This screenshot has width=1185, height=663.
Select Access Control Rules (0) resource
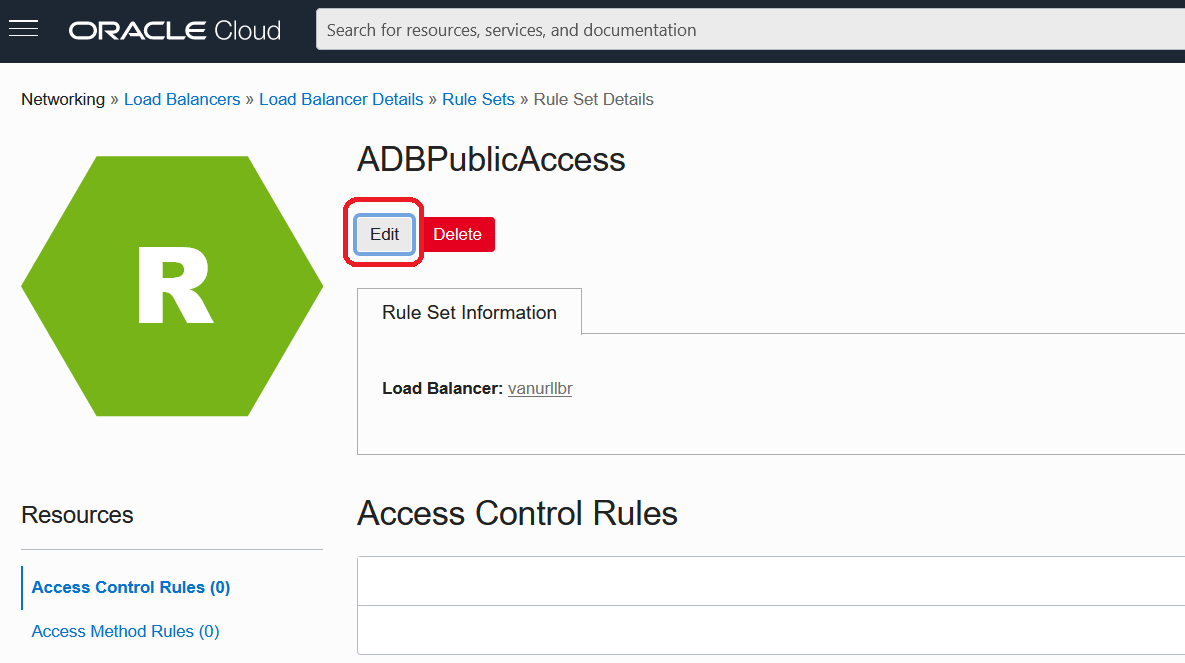[131, 587]
